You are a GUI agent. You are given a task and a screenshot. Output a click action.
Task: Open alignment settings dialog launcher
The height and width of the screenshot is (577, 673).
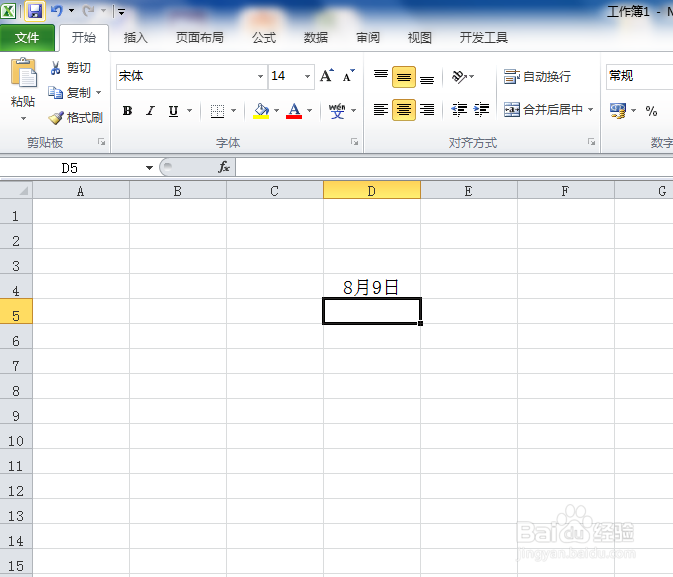pyautogui.click(x=591, y=142)
